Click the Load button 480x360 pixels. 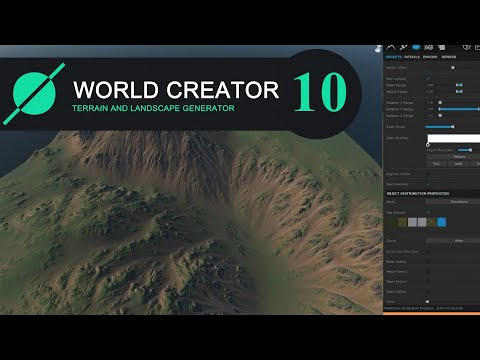click(x=458, y=164)
